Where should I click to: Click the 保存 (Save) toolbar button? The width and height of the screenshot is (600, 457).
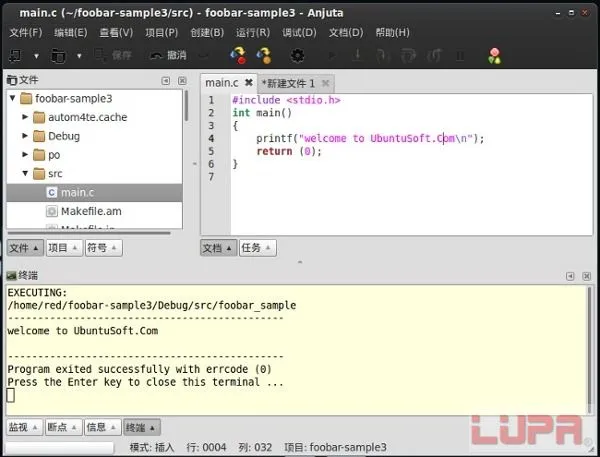click(113, 55)
